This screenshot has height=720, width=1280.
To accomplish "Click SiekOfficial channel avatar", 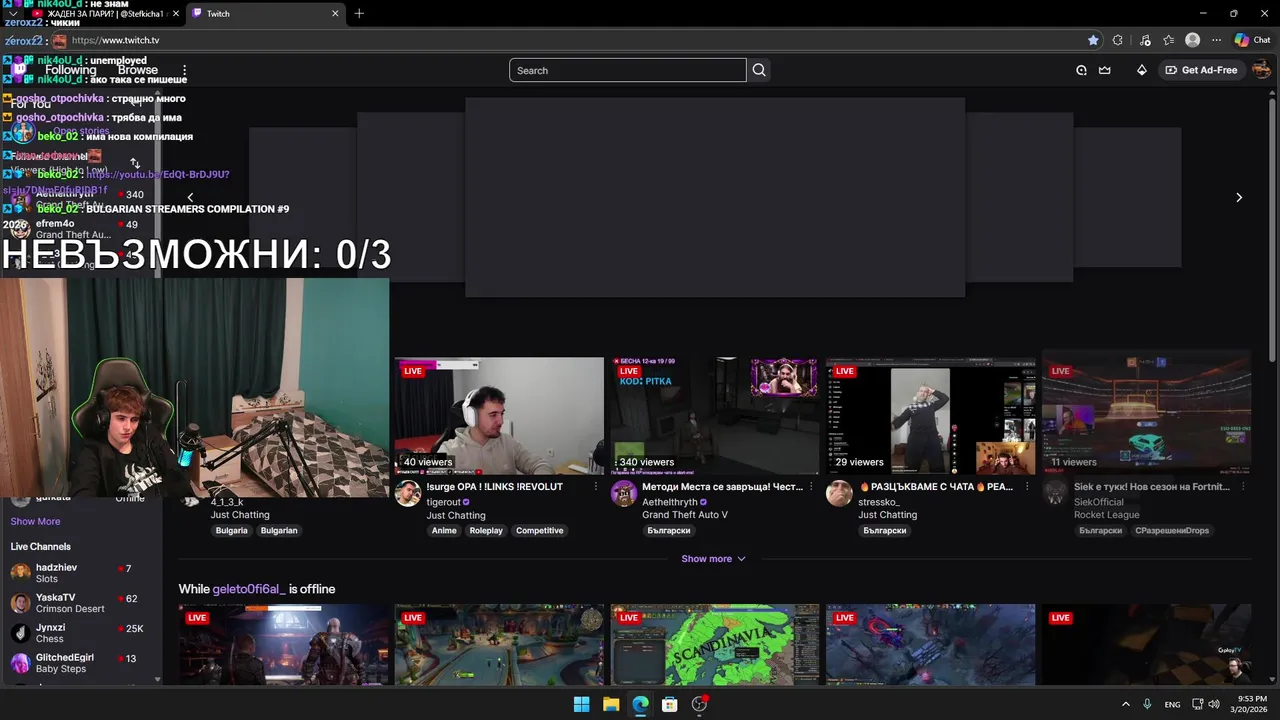I will click(1055, 493).
